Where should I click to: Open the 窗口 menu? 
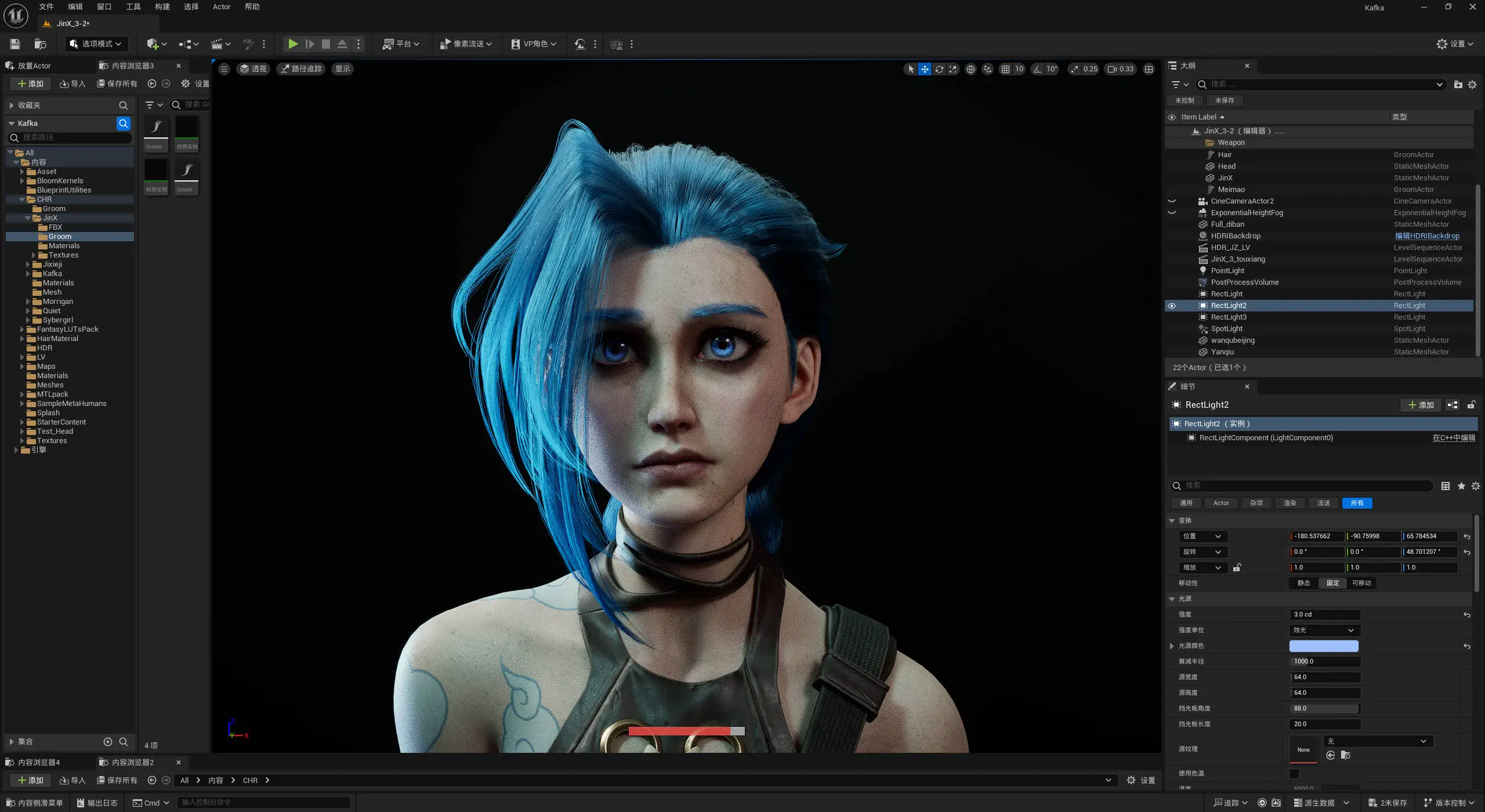tap(104, 7)
